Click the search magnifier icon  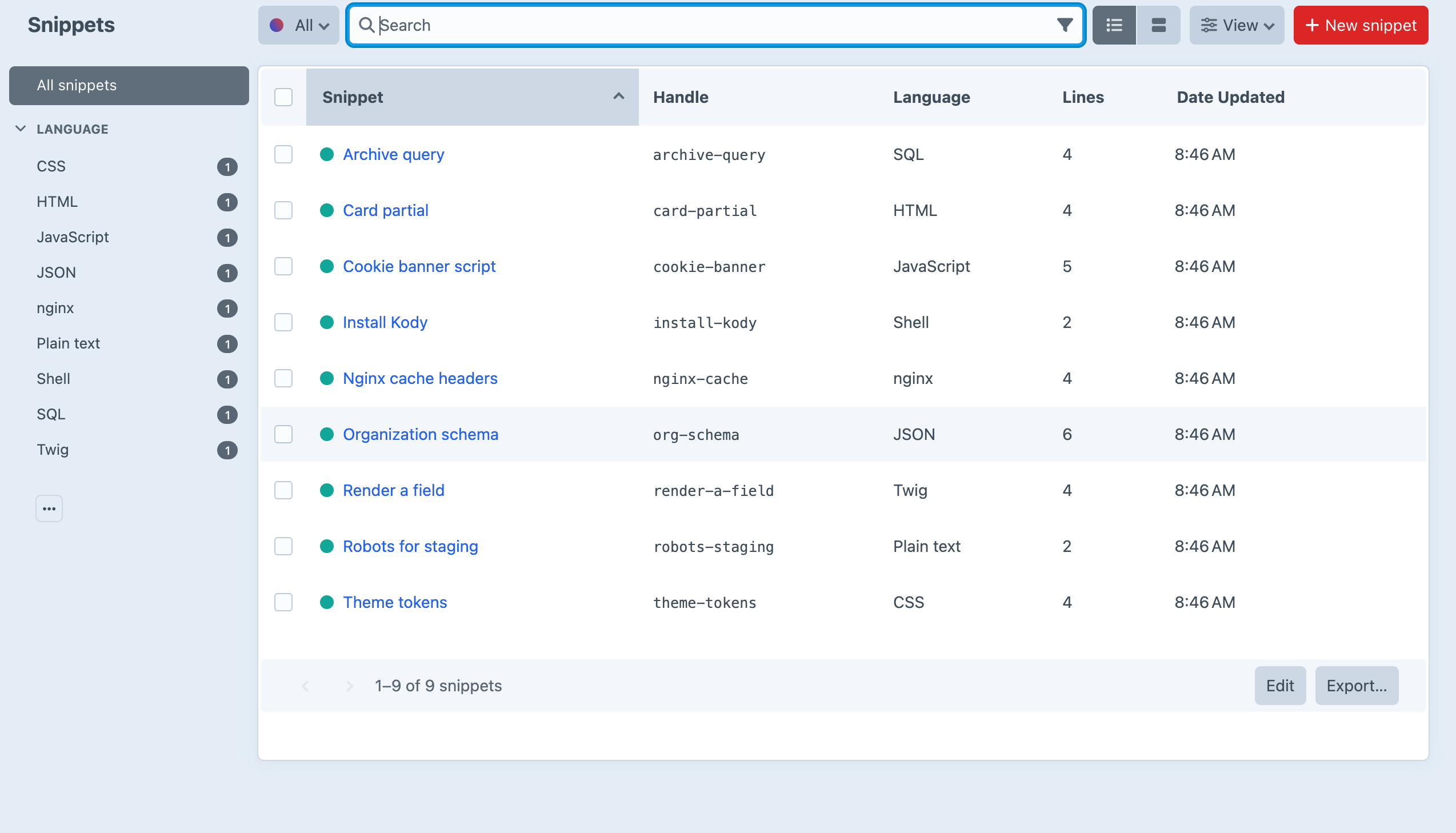[x=366, y=25]
